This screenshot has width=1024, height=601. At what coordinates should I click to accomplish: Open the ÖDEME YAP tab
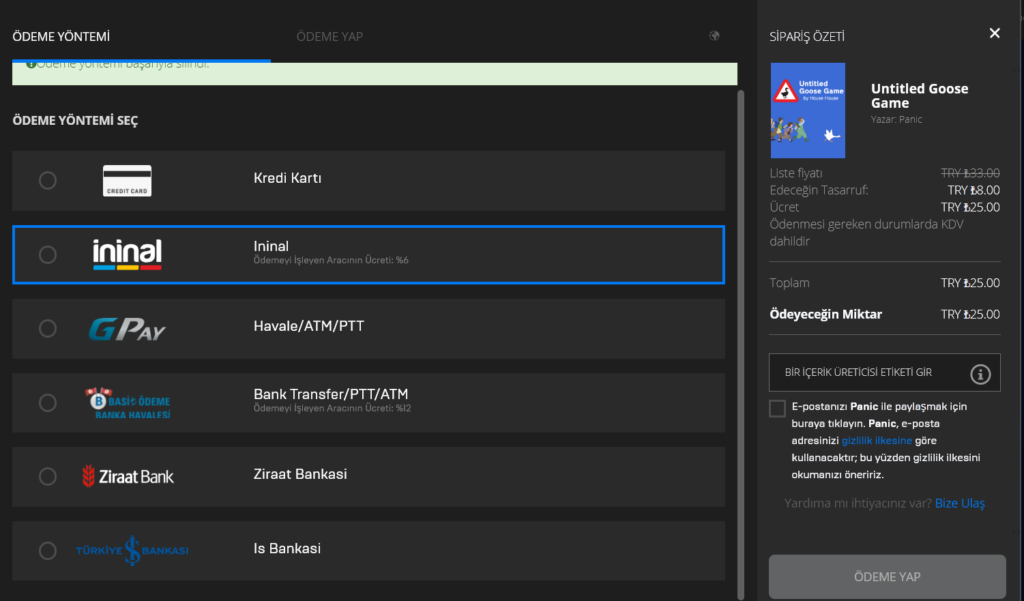point(330,37)
